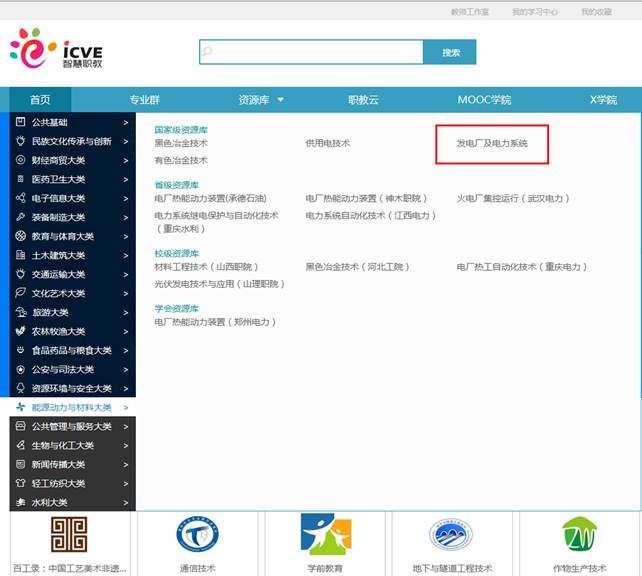Click the 文化艺术大类 leaf icon
This screenshot has width=642, height=576.
pos(20,293)
